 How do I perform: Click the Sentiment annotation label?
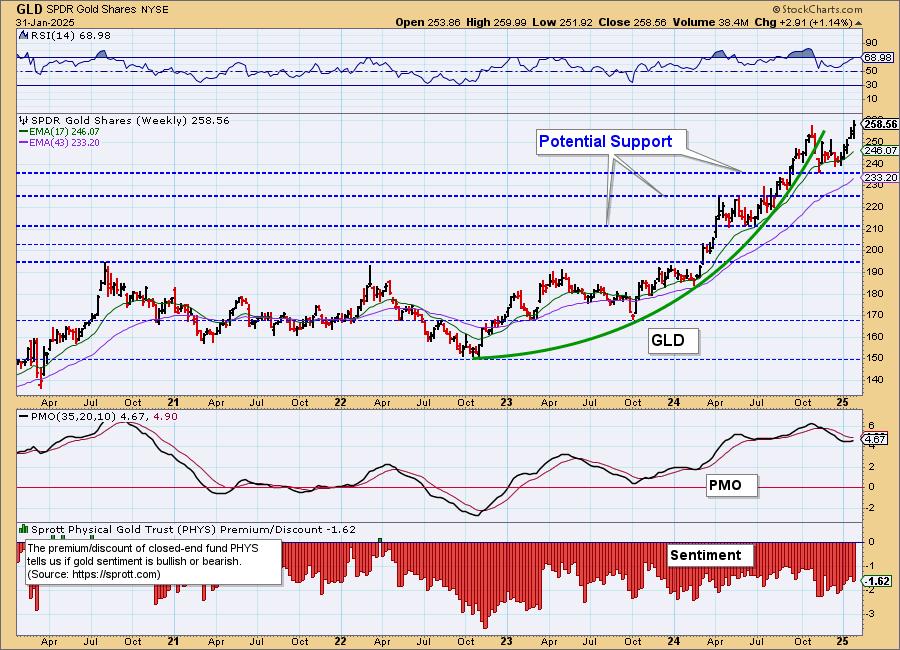[x=710, y=555]
